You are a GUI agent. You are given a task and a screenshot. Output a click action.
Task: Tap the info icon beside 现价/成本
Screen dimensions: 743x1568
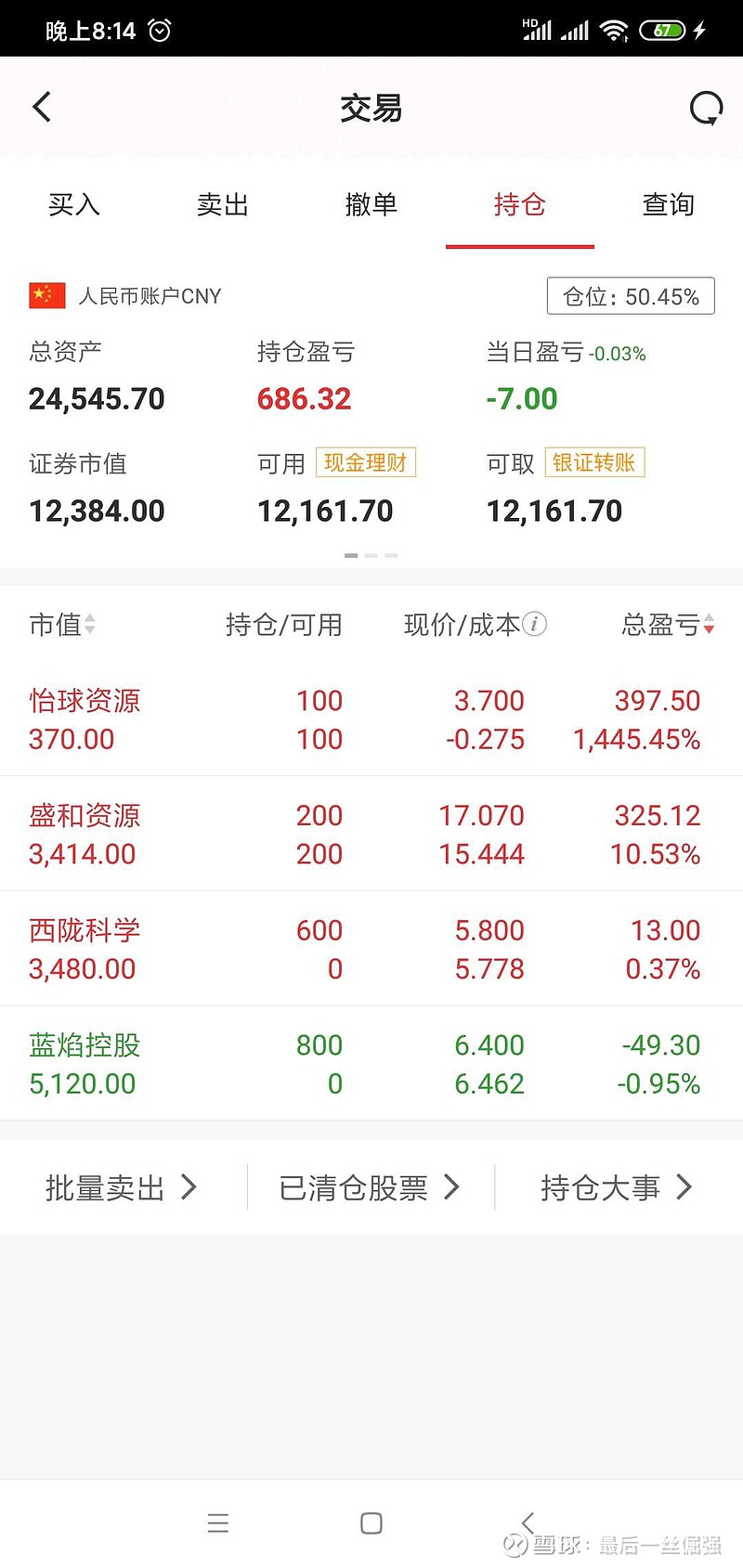[x=535, y=625]
